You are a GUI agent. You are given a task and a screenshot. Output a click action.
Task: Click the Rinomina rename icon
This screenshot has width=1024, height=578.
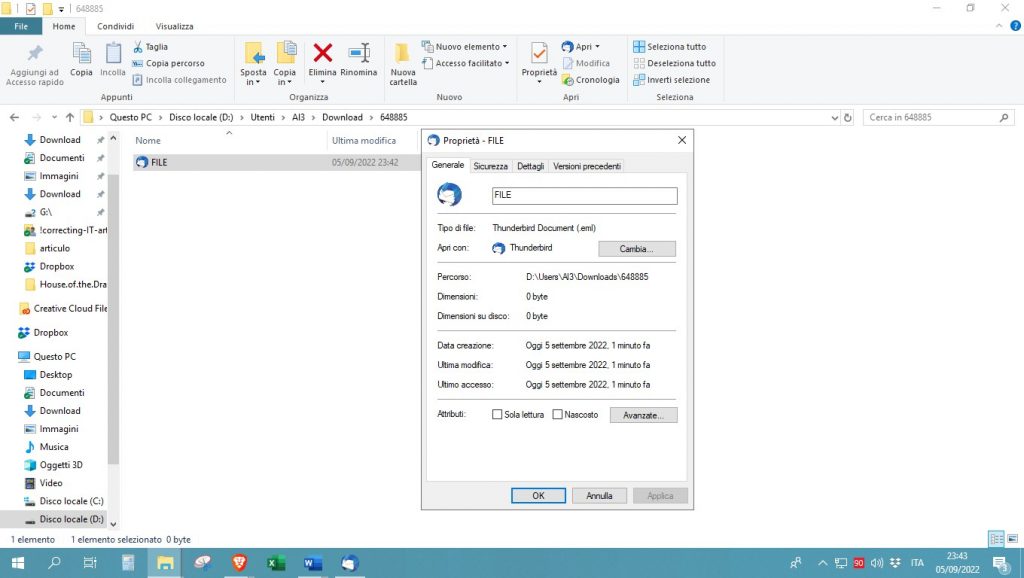click(x=359, y=54)
